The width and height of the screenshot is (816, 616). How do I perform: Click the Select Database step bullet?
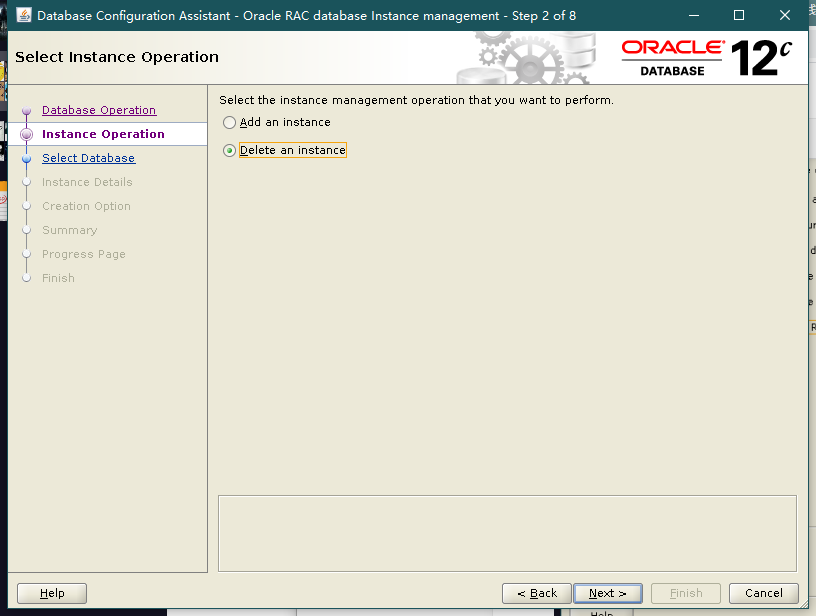[27, 159]
